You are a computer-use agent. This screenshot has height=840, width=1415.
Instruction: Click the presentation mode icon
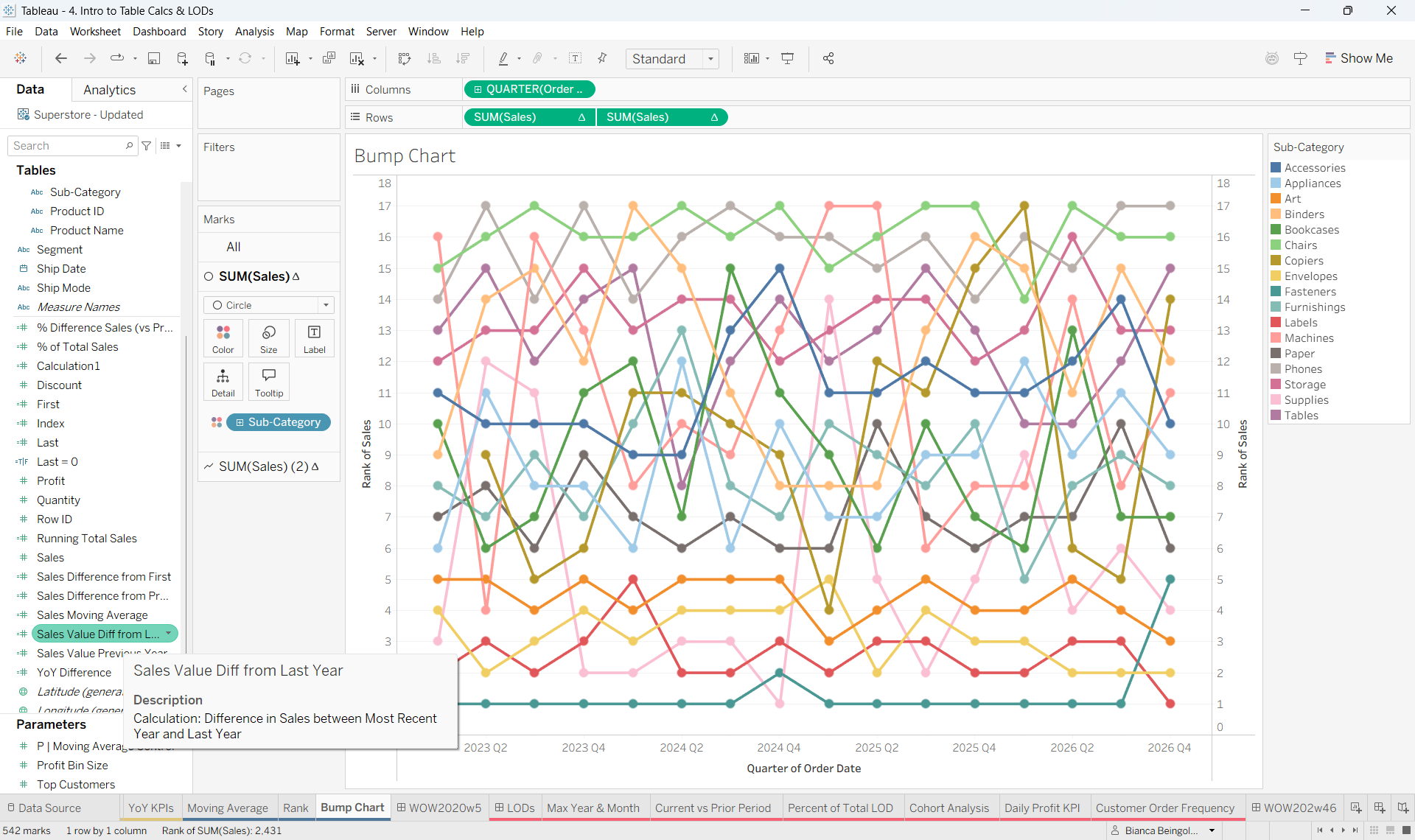click(x=788, y=58)
